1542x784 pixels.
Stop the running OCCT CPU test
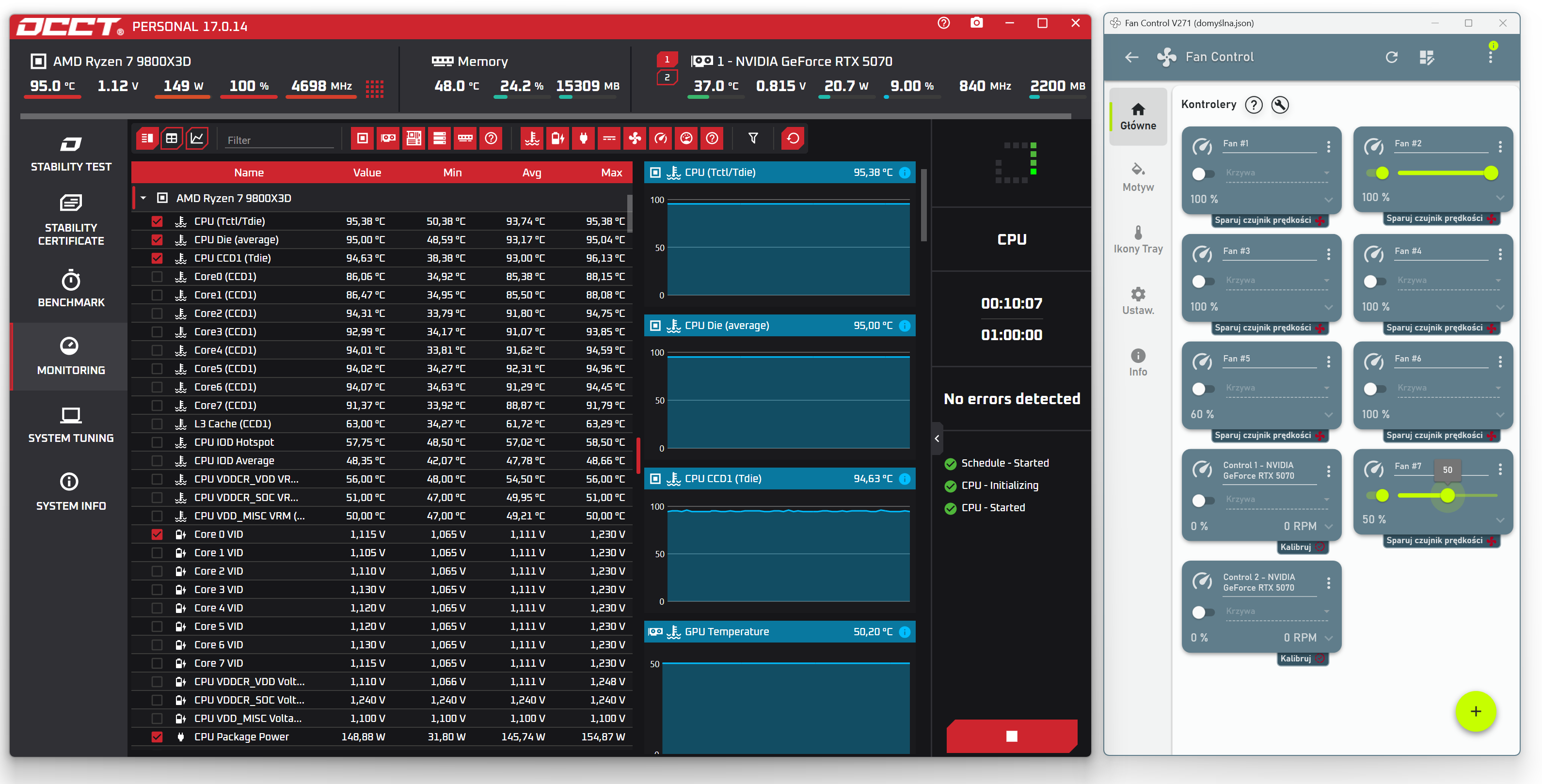1012,736
